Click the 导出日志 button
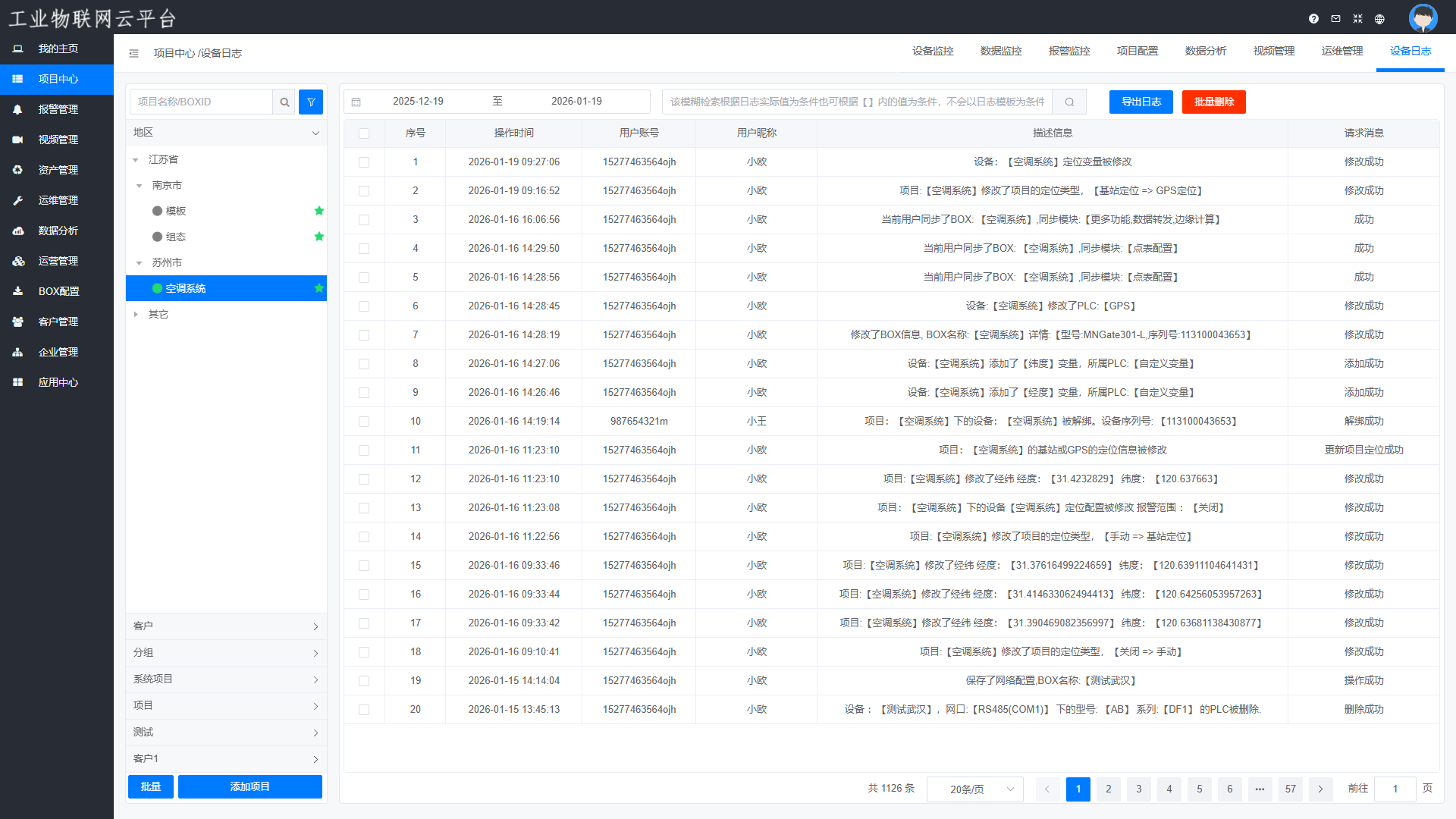Image resolution: width=1456 pixels, height=819 pixels. tap(1141, 102)
